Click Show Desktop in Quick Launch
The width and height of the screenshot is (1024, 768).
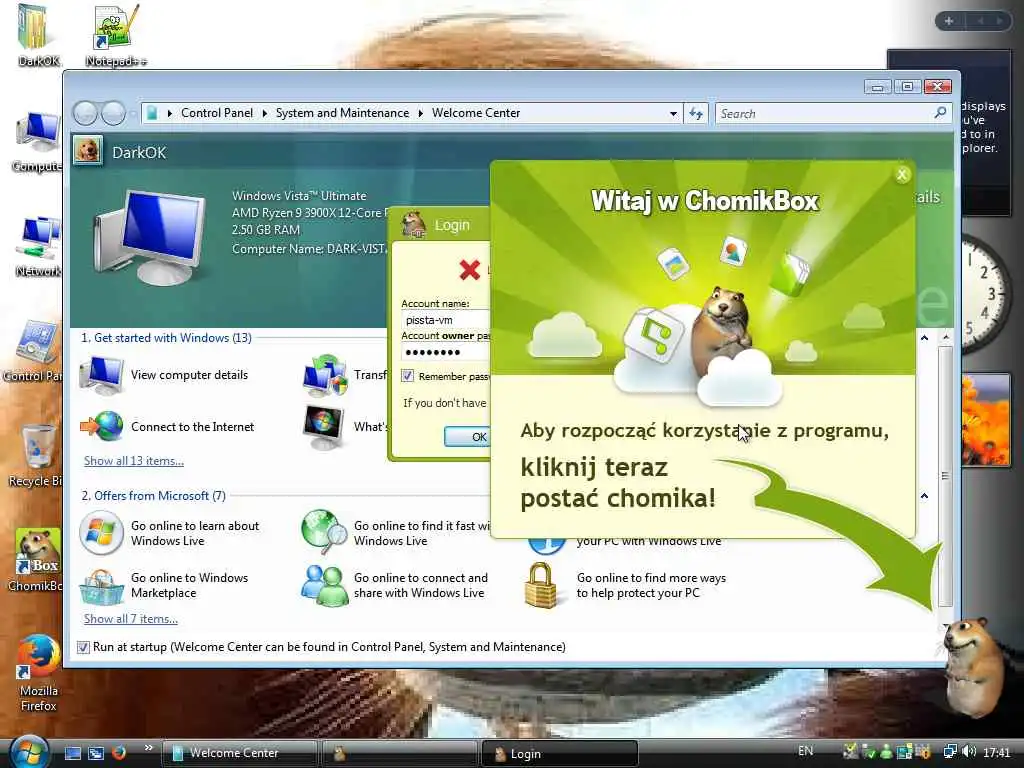pos(73,753)
